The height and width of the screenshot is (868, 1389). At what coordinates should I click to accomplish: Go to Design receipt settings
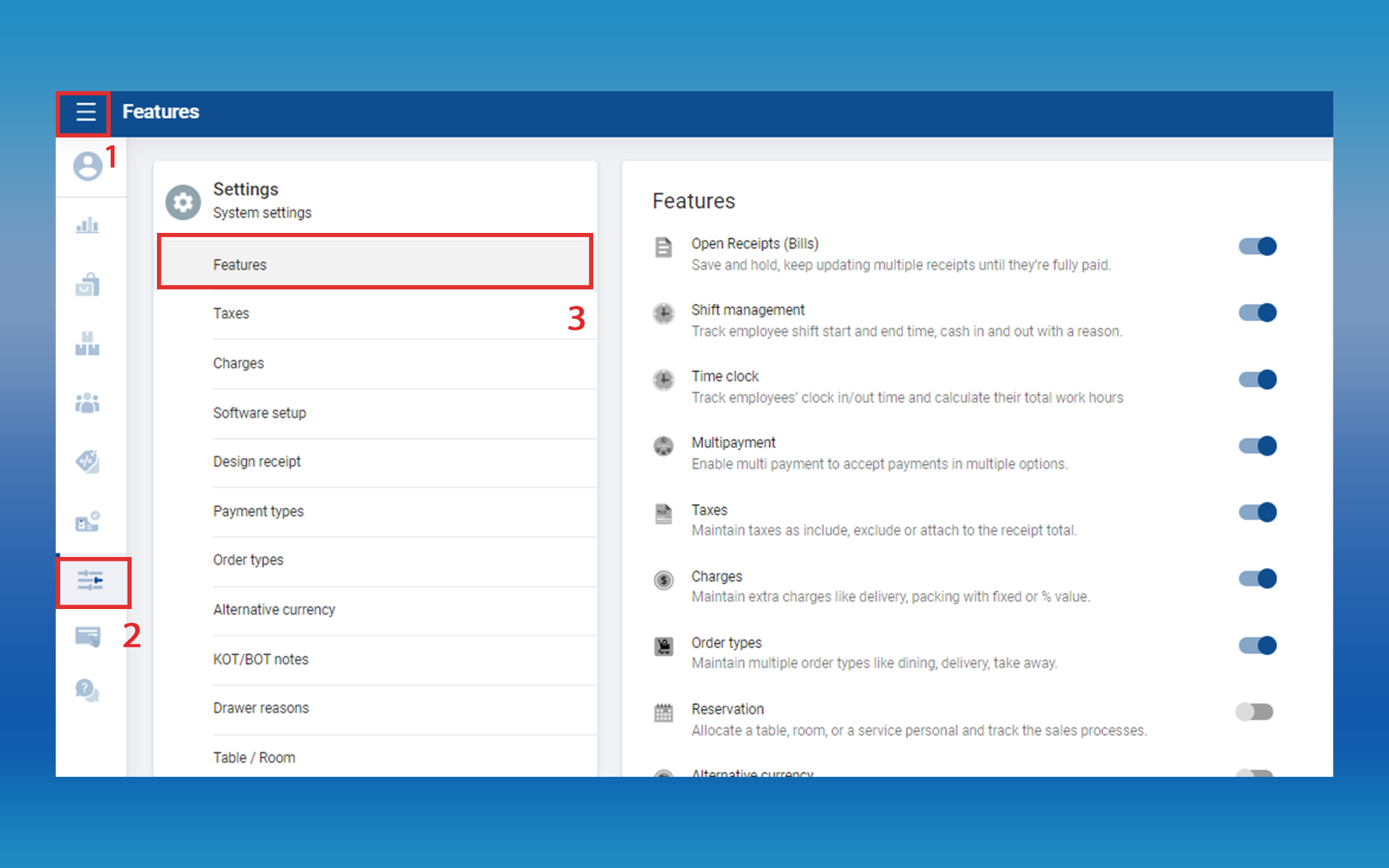click(x=257, y=461)
